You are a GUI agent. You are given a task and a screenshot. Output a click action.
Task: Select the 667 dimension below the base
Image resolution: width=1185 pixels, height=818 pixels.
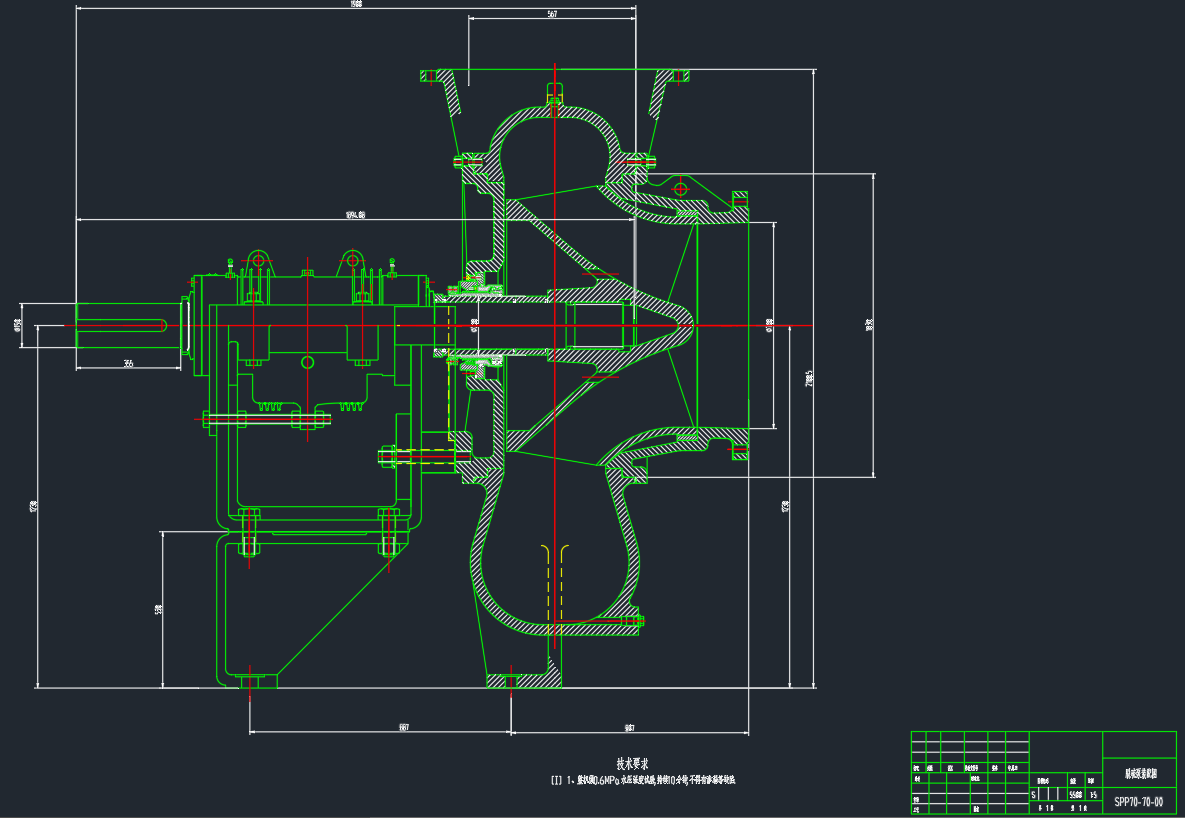coord(403,727)
